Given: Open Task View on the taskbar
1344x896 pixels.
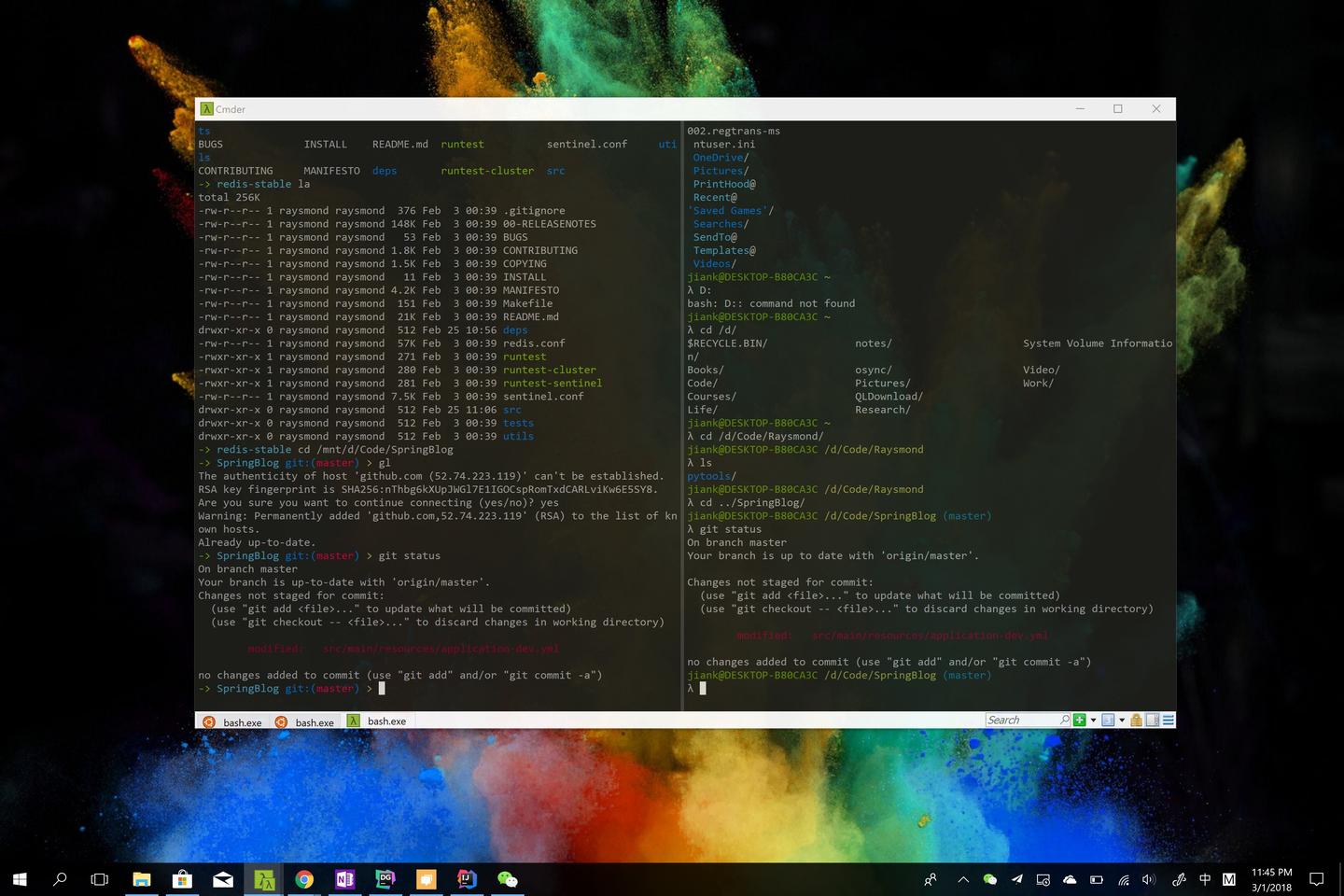Looking at the screenshot, I should click(x=99, y=879).
